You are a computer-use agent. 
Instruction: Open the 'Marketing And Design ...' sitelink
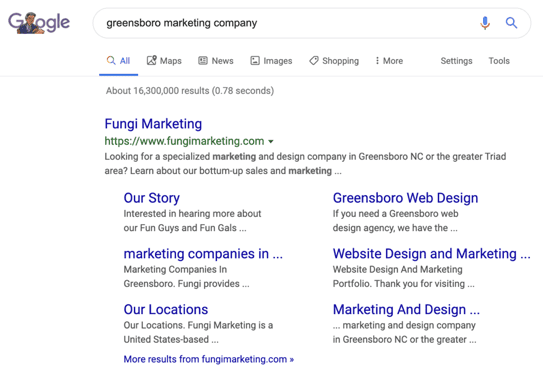click(406, 310)
